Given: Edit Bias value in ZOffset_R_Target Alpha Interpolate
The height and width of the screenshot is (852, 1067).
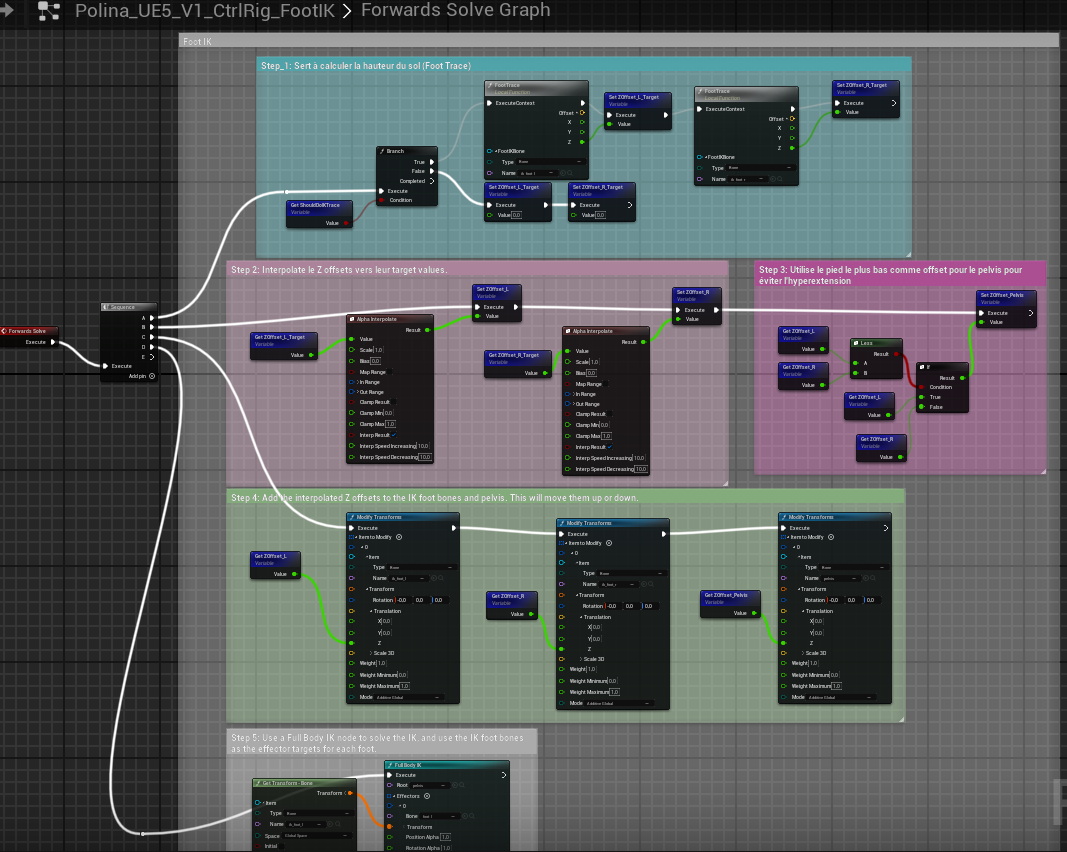Looking at the screenshot, I should (x=591, y=373).
